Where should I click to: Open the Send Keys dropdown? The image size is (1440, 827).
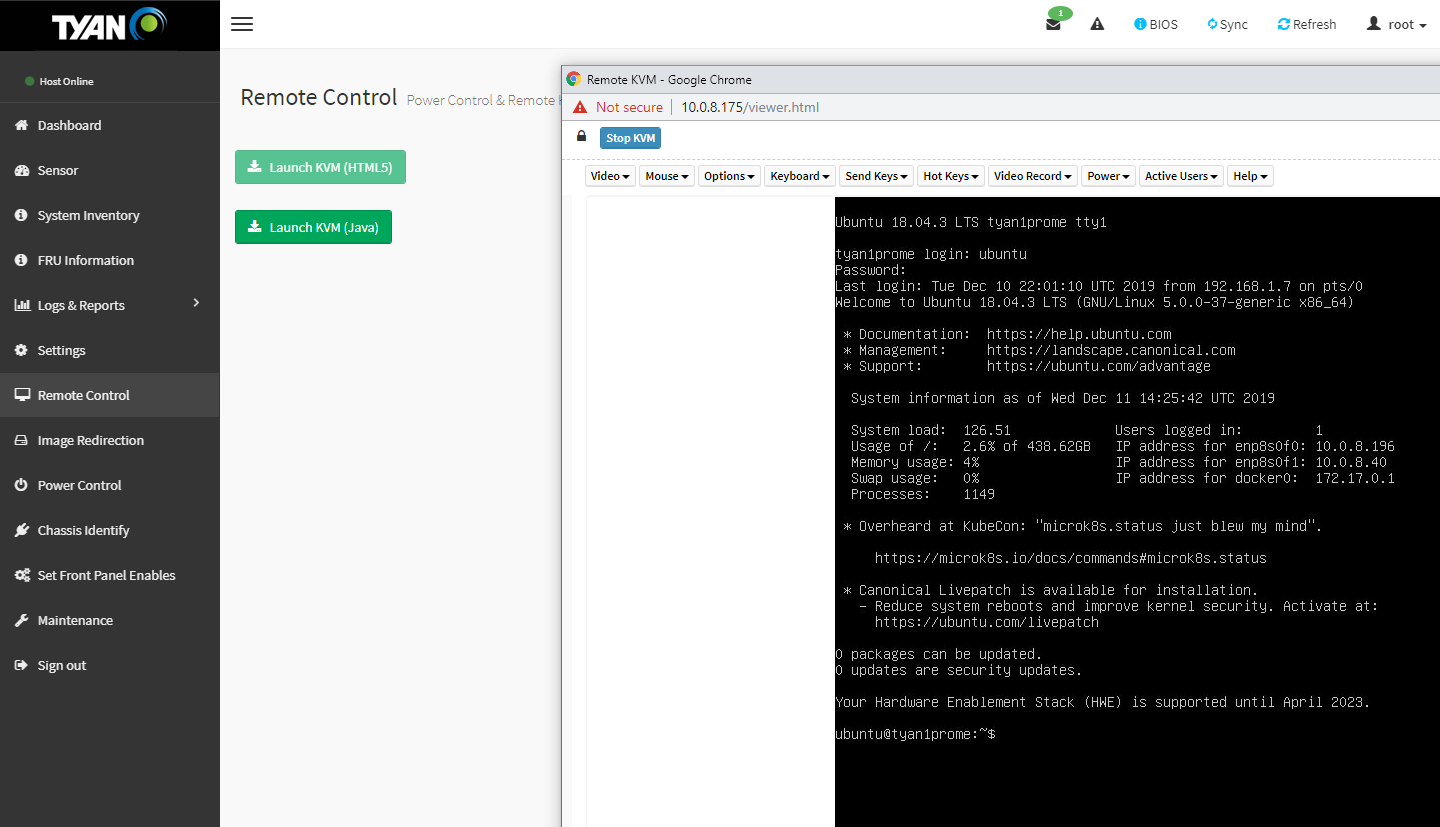[877, 176]
